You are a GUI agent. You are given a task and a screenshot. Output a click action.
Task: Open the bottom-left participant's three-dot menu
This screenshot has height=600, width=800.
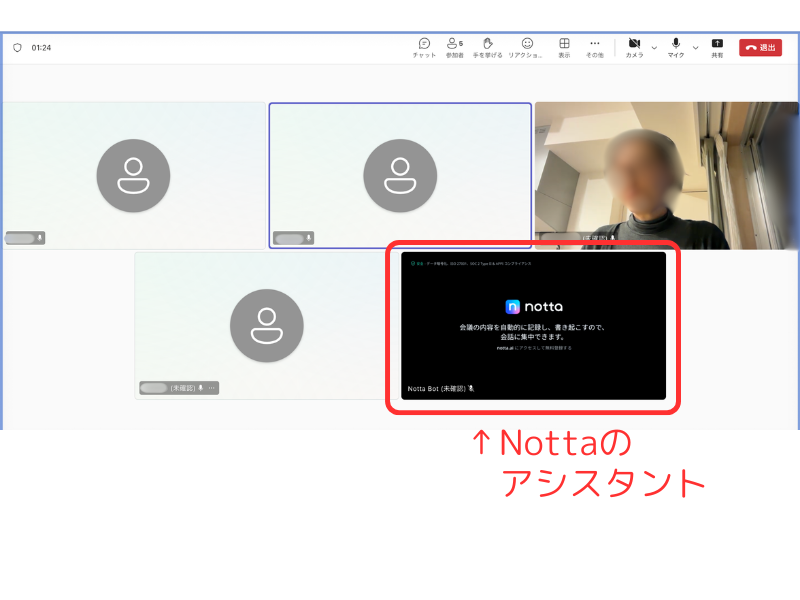pyautogui.click(x=212, y=388)
